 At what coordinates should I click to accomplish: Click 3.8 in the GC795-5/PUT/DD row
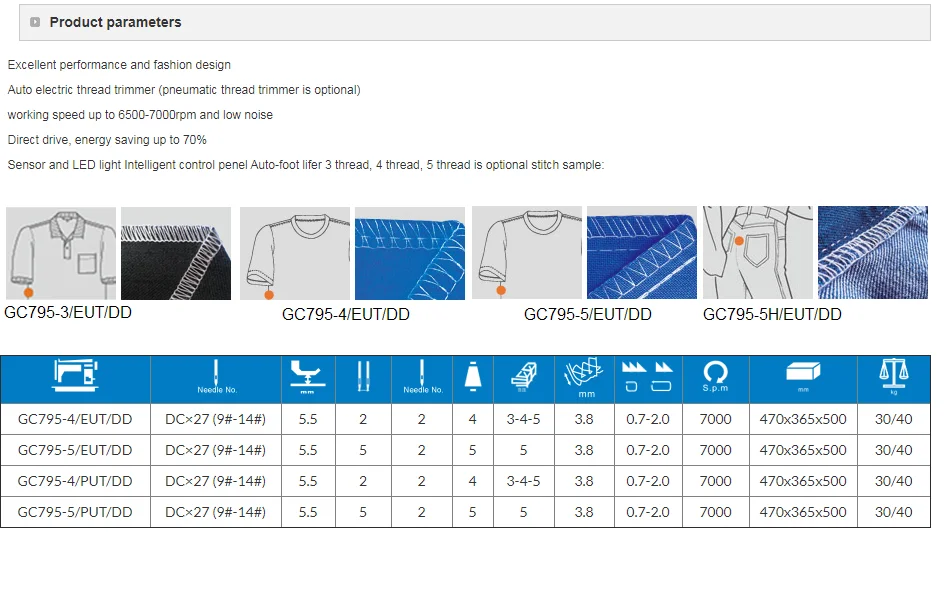(x=584, y=512)
